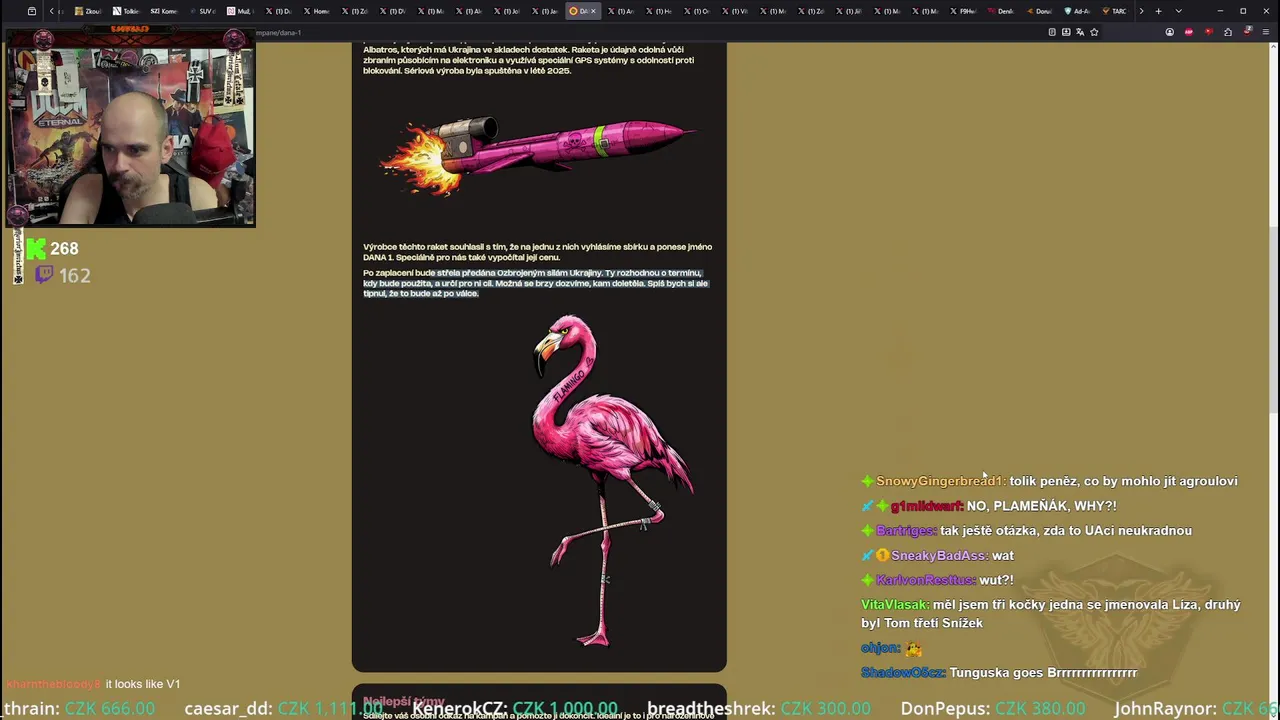
Task: Switch to the SUV tab
Action: pyautogui.click(x=203, y=11)
